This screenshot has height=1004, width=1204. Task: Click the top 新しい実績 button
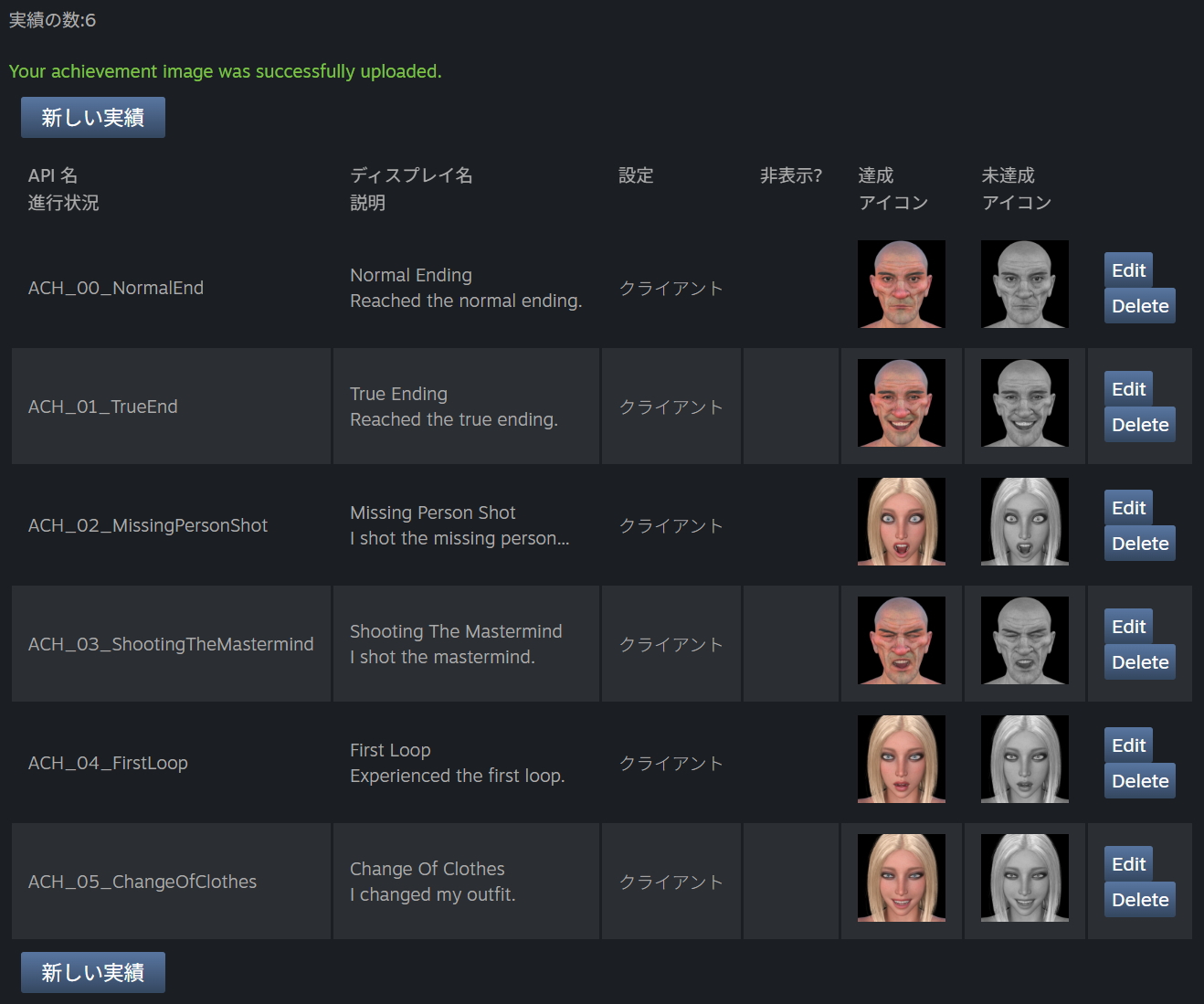coord(92,118)
